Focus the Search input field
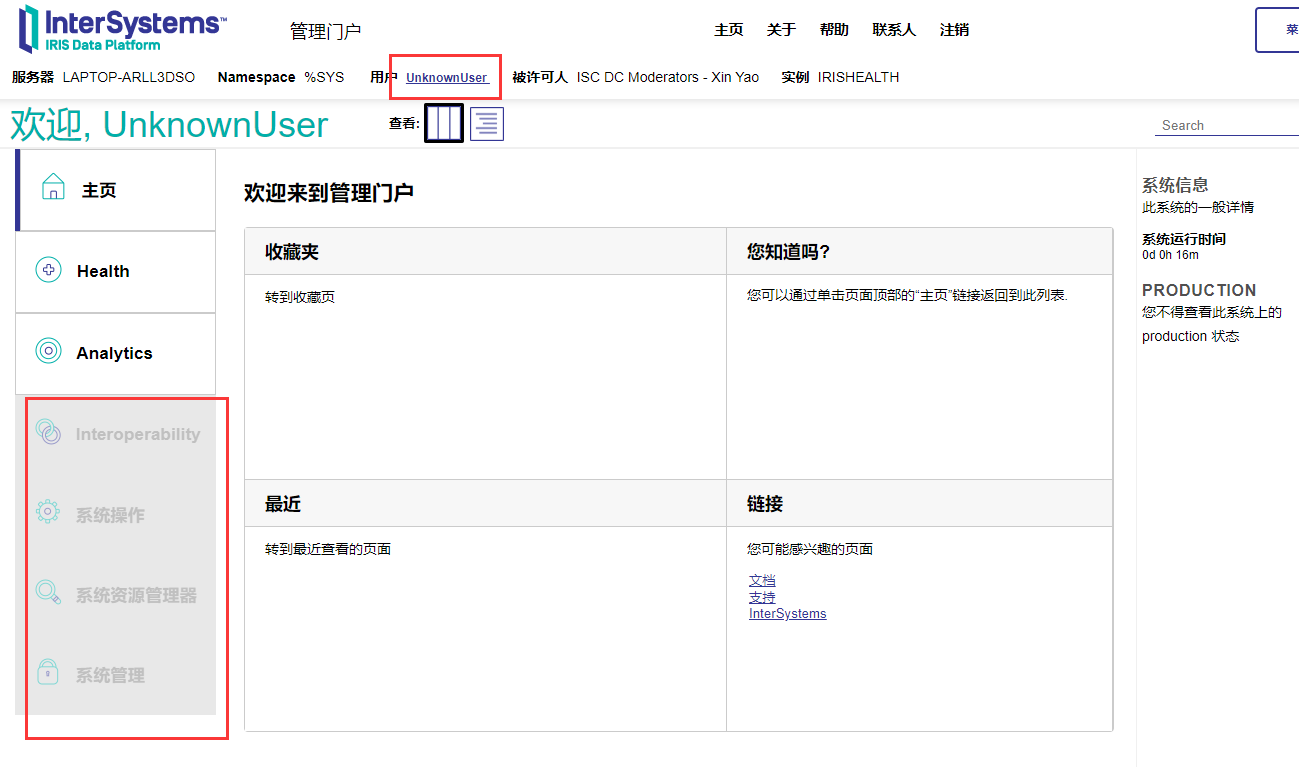 tap(1228, 125)
